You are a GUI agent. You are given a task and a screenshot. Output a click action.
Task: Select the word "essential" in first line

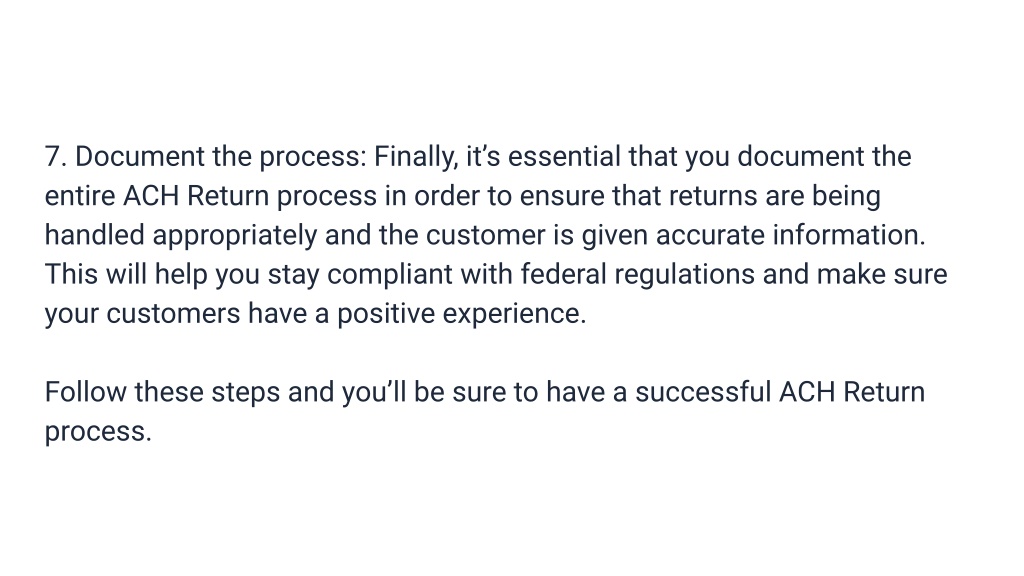(x=564, y=157)
